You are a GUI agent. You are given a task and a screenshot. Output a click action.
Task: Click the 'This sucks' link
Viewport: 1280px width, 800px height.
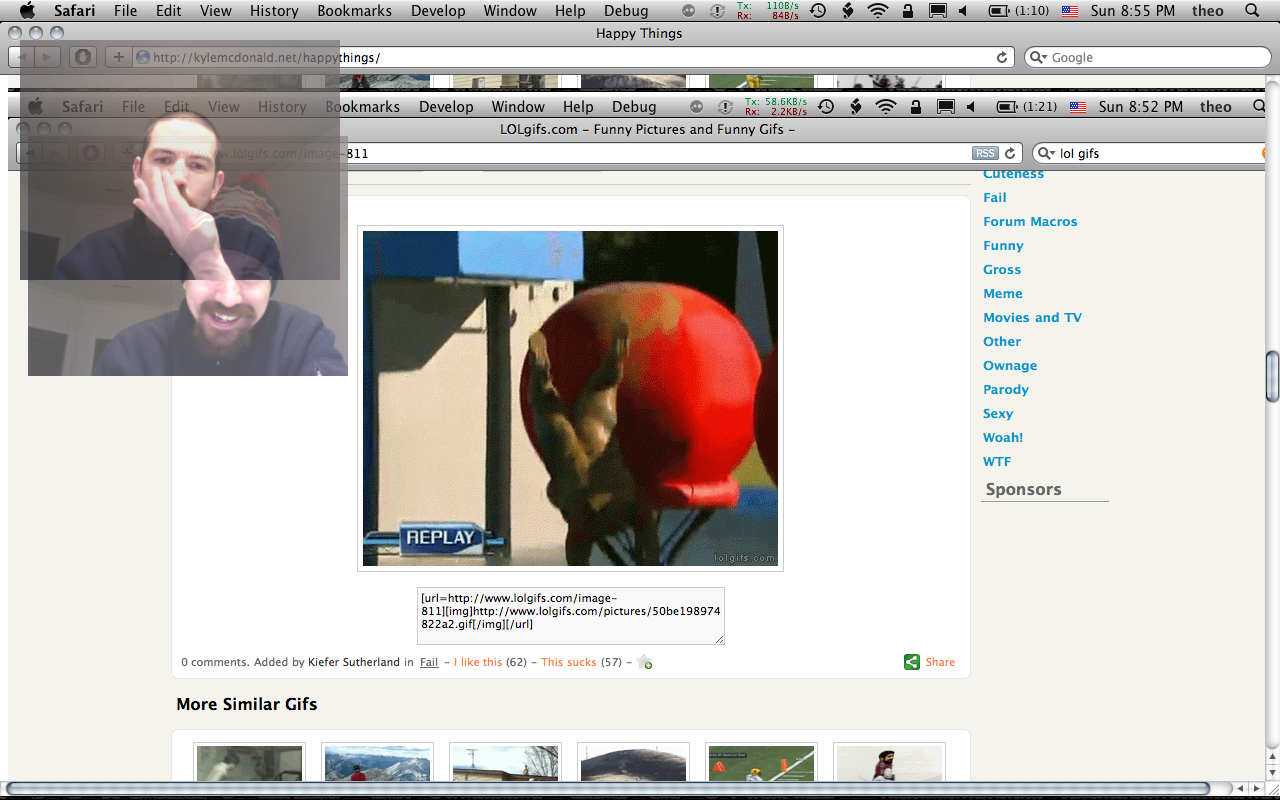pos(568,662)
